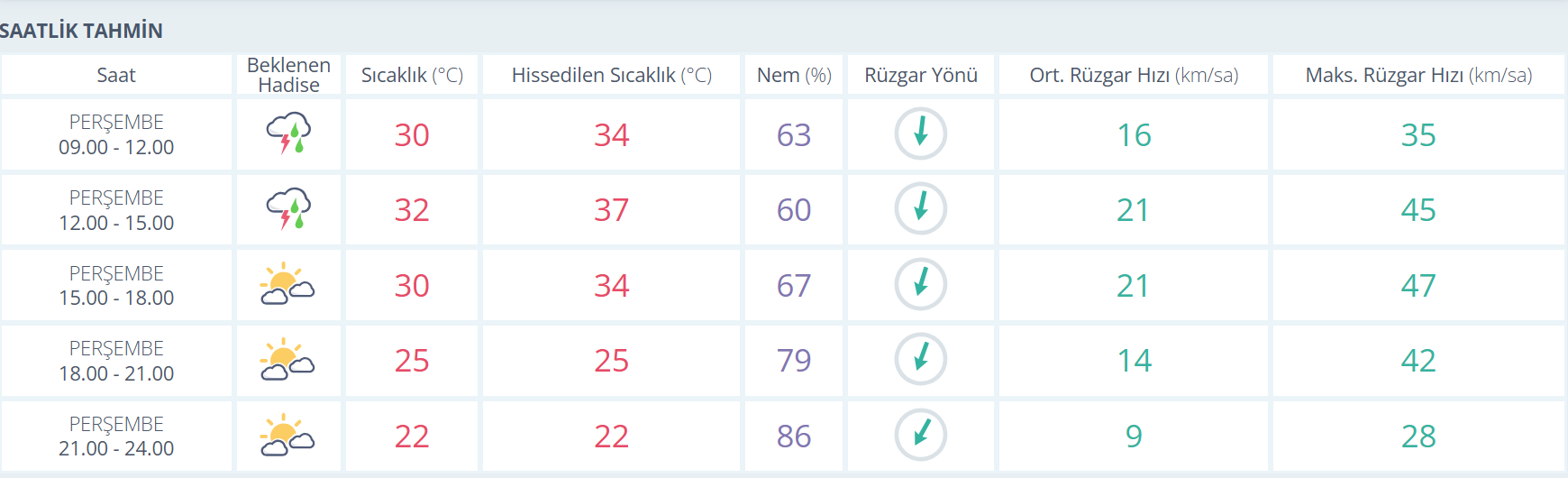Select the Hissedilen Sıcaklık column header
This screenshot has width=1568, height=478.
[x=611, y=75]
